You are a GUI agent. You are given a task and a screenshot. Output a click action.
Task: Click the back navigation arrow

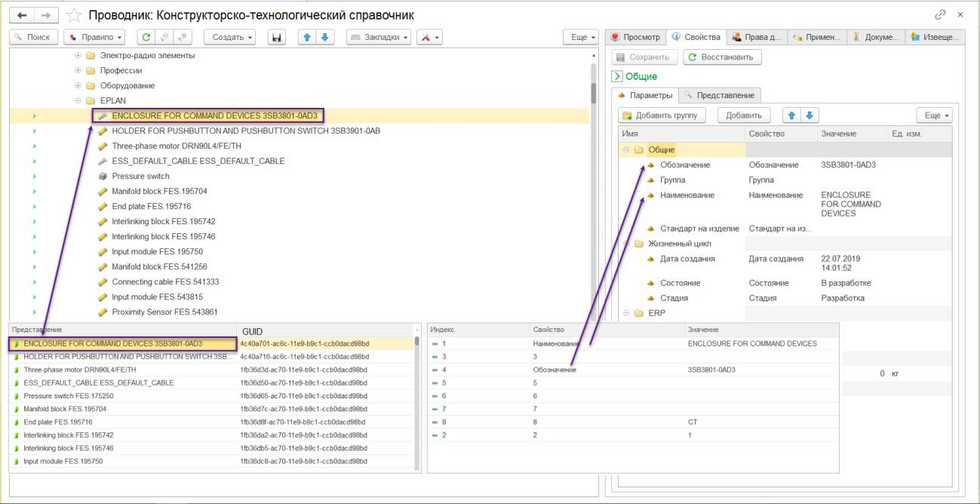[22, 15]
